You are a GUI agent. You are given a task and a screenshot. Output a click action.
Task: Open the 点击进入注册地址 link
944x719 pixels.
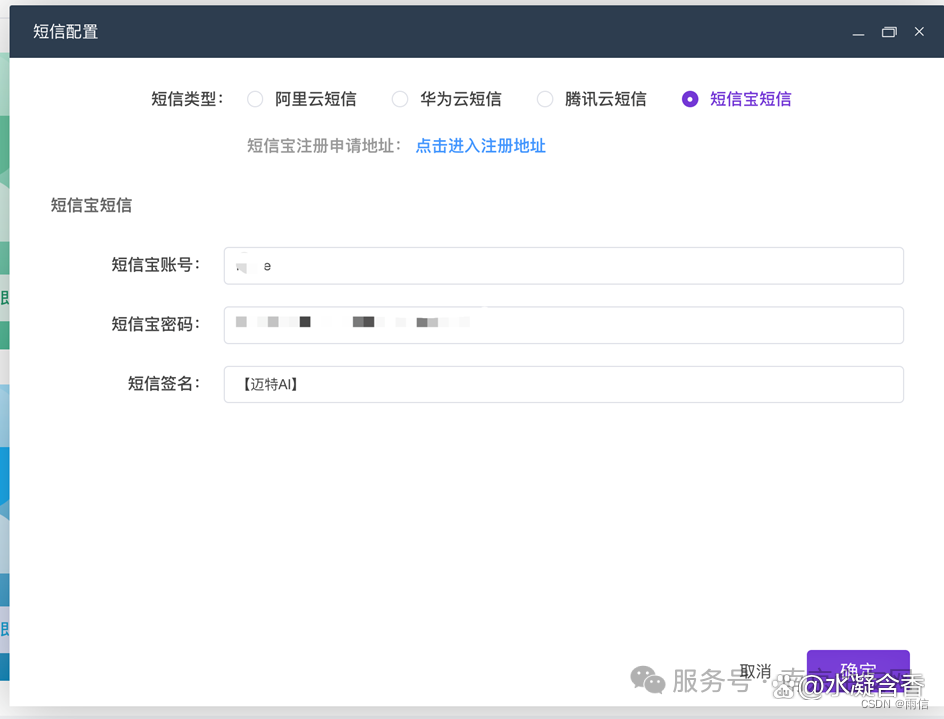click(x=480, y=146)
